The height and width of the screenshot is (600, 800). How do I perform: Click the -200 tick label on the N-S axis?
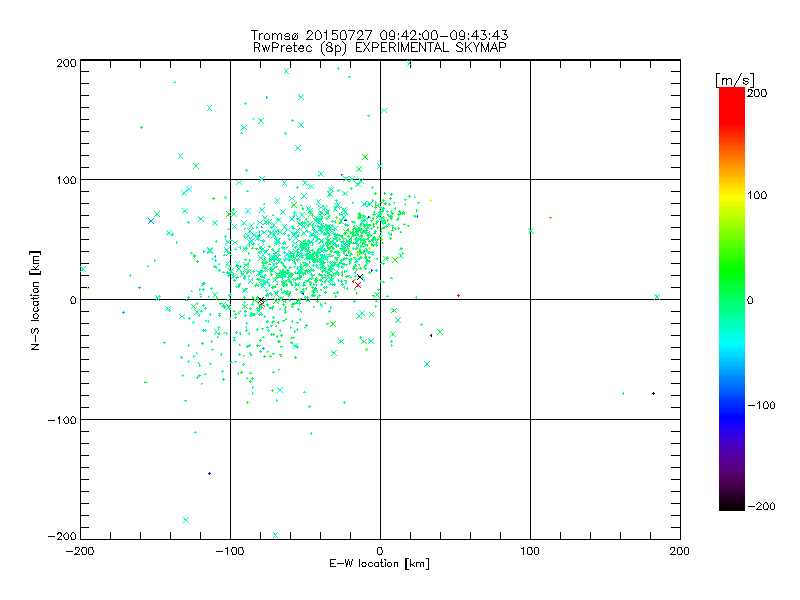click(x=62, y=536)
